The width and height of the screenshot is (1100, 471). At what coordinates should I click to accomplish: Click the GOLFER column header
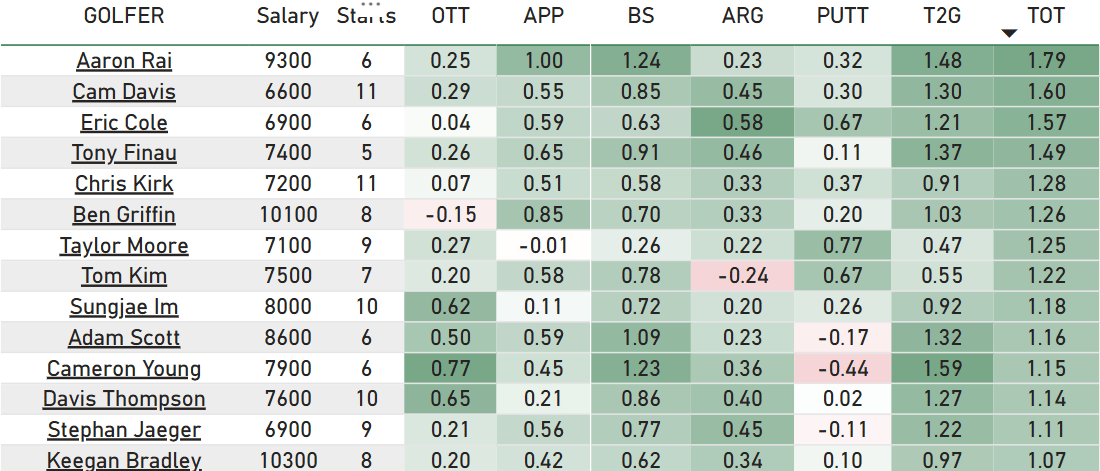[124, 15]
